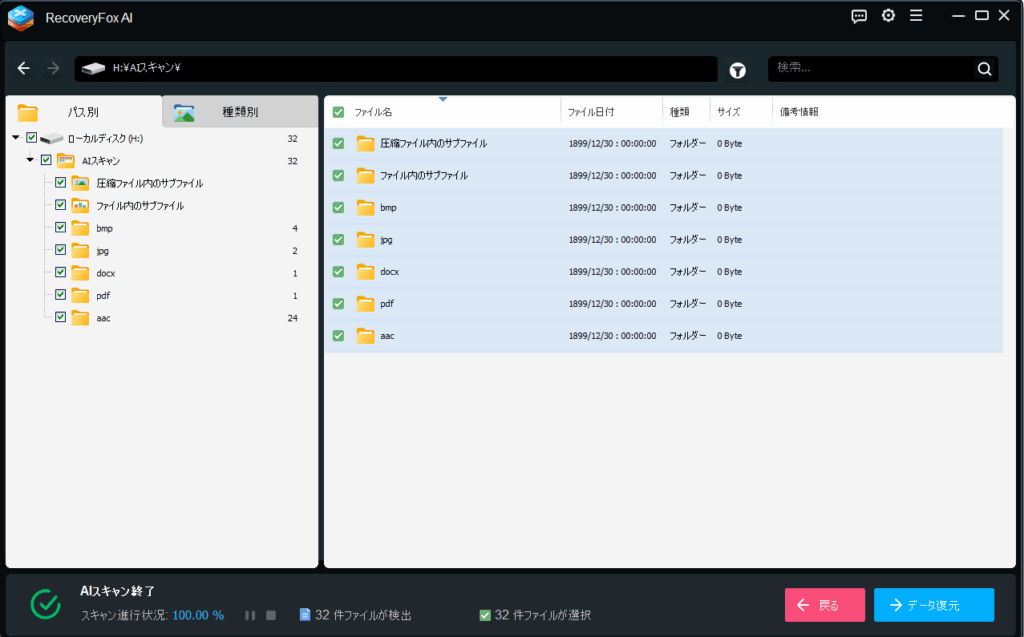The image size is (1024, 637).
Task: Open the hamburger menu in title bar
Action: [916, 16]
